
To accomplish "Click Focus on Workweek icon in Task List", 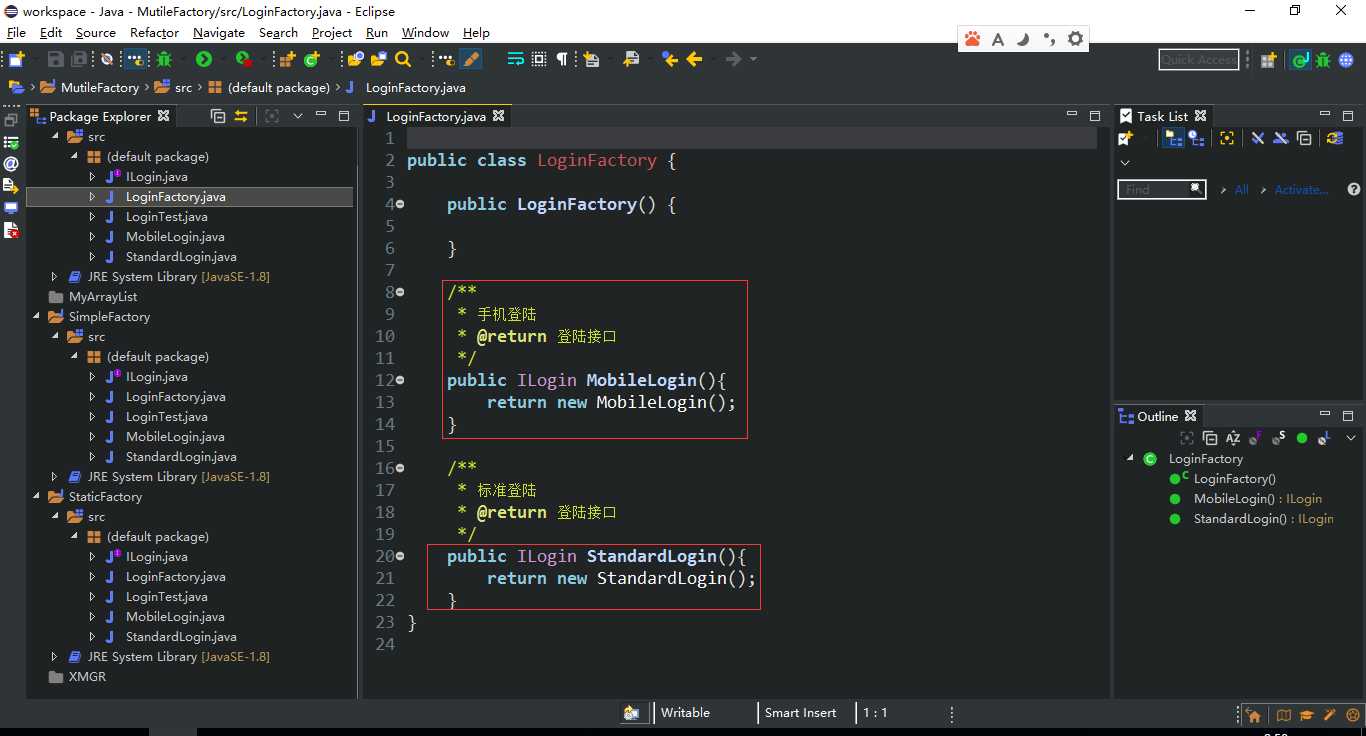I will click(x=1227, y=138).
